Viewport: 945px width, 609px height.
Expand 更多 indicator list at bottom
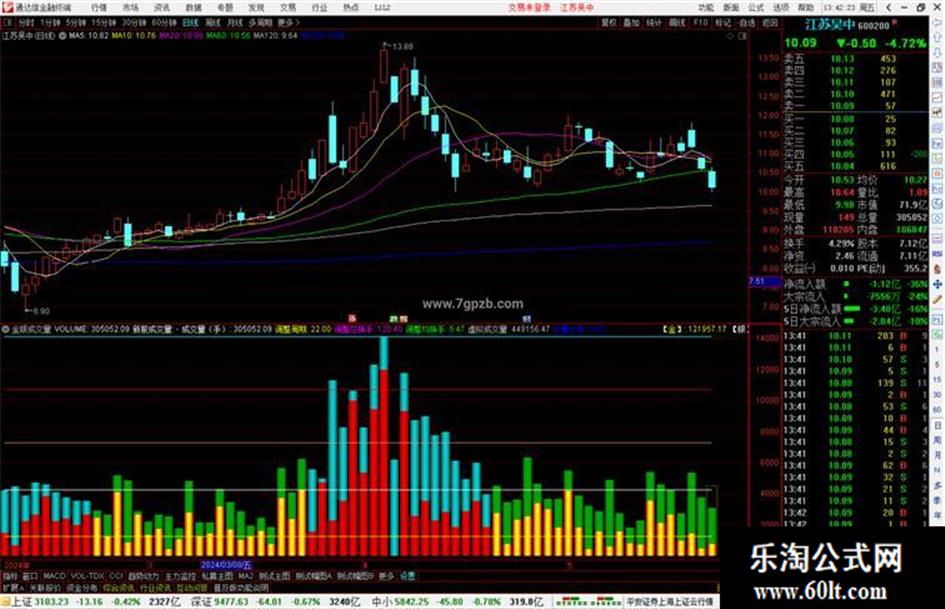(x=386, y=576)
